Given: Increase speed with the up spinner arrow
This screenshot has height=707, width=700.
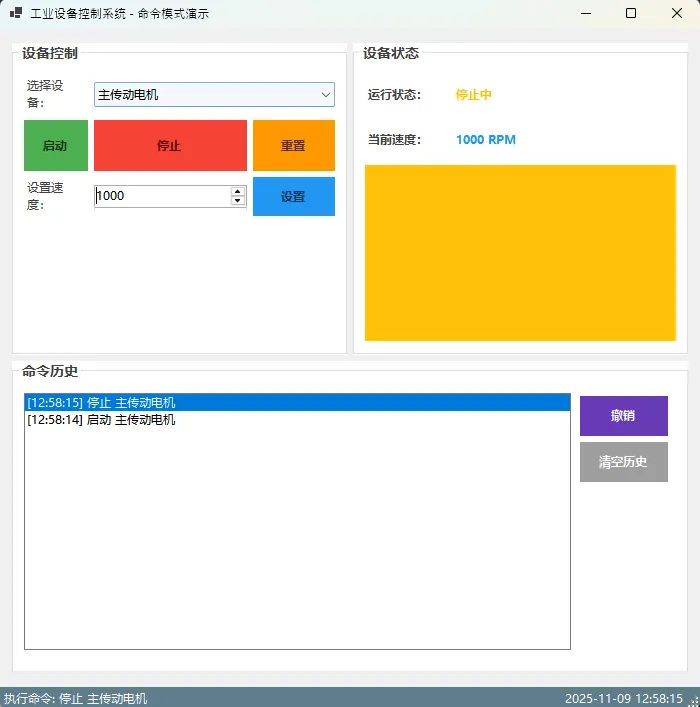Looking at the screenshot, I should coord(238,191).
